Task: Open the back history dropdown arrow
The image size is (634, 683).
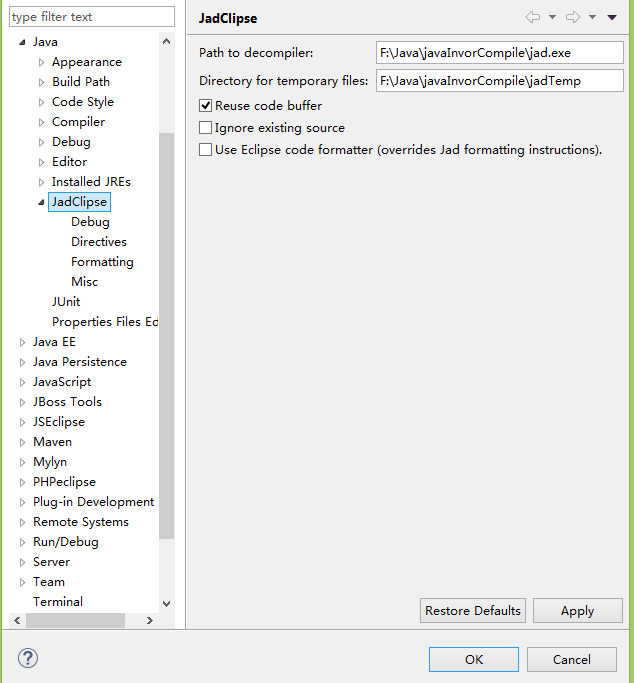Action: 552,17
